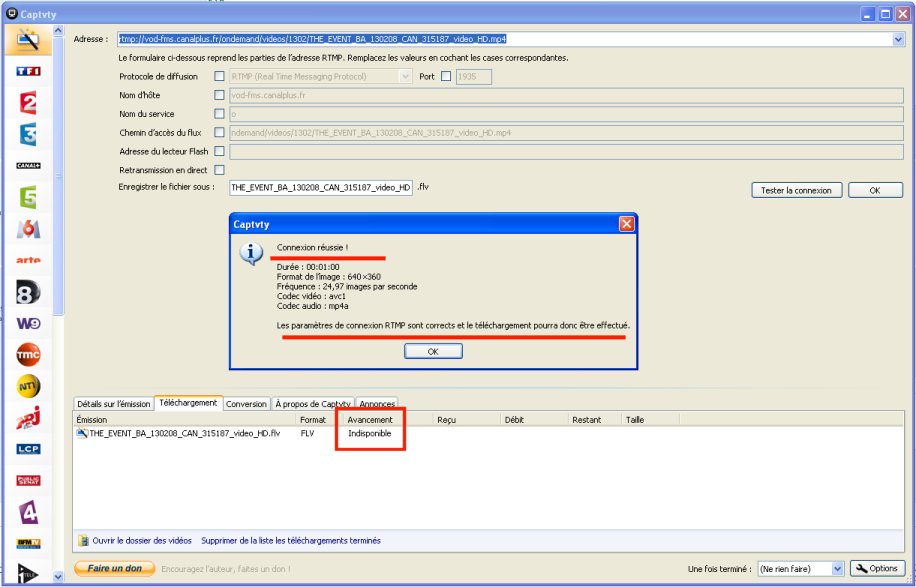The image size is (916, 587).
Task: Click the W9 channel icon
Action: pos(28,323)
